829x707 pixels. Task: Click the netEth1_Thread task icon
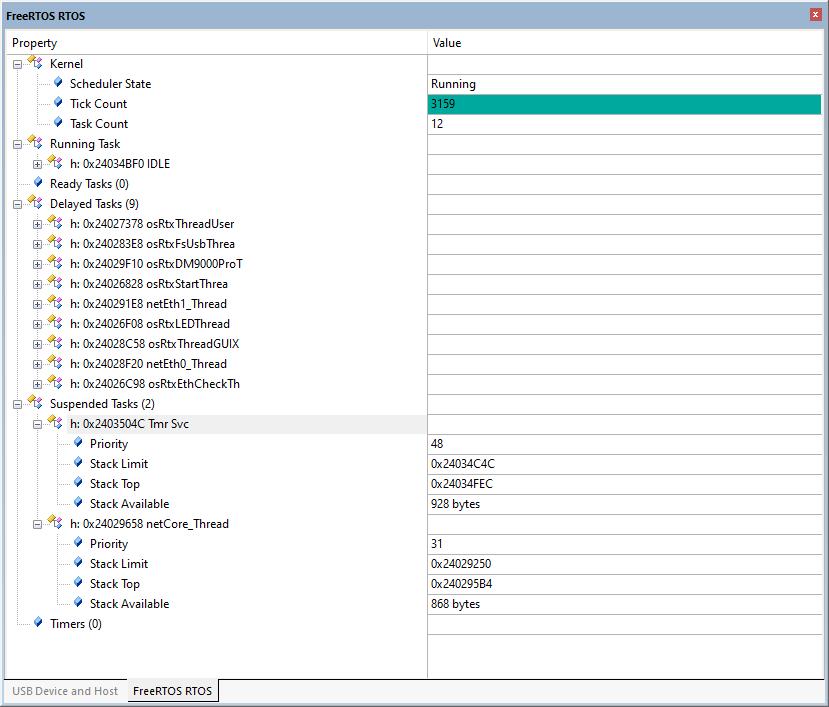pyautogui.click(x=55, y=302)
